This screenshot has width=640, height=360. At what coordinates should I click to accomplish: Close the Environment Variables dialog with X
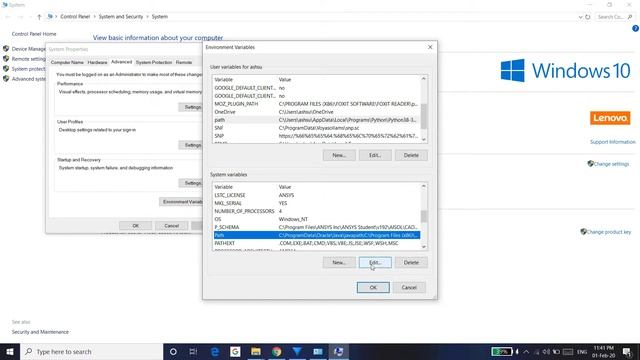430,47
